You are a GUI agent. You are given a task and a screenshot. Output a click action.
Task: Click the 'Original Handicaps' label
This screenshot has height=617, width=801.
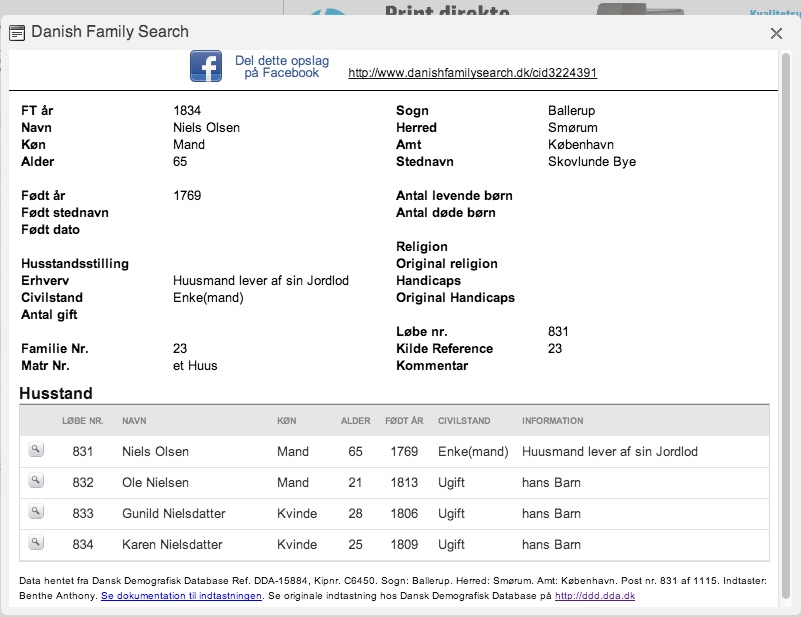pyautogui.click(x=455, y=298)
